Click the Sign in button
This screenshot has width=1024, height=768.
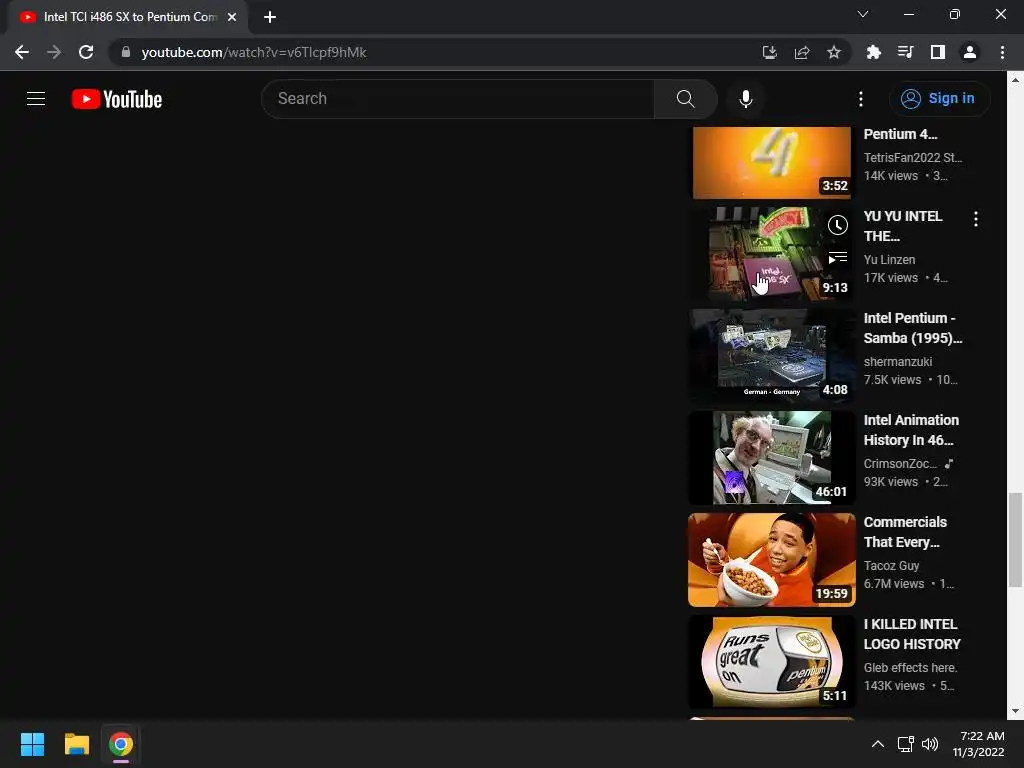point(939,99)
